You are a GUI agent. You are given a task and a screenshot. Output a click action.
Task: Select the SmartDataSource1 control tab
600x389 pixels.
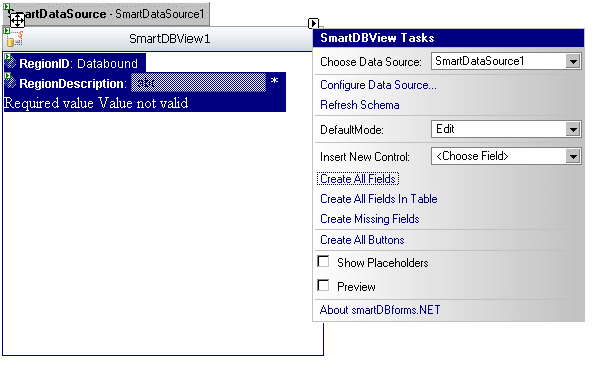click(106, 14)
